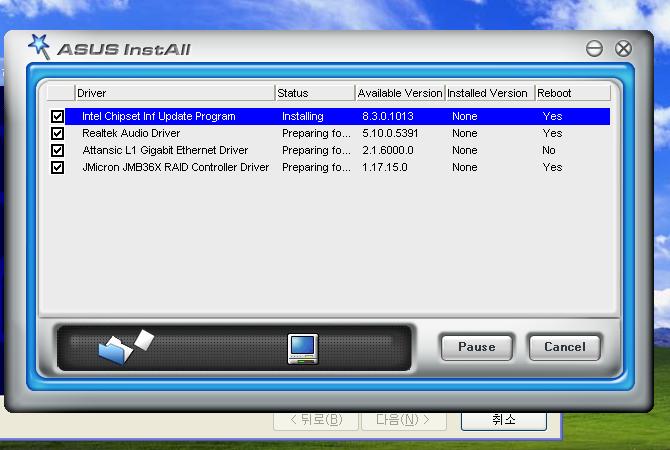Click None installed version for Realtek Audio Driver
Screen dimensions: 670x450
pyautogui.click(x=464, y=133)
